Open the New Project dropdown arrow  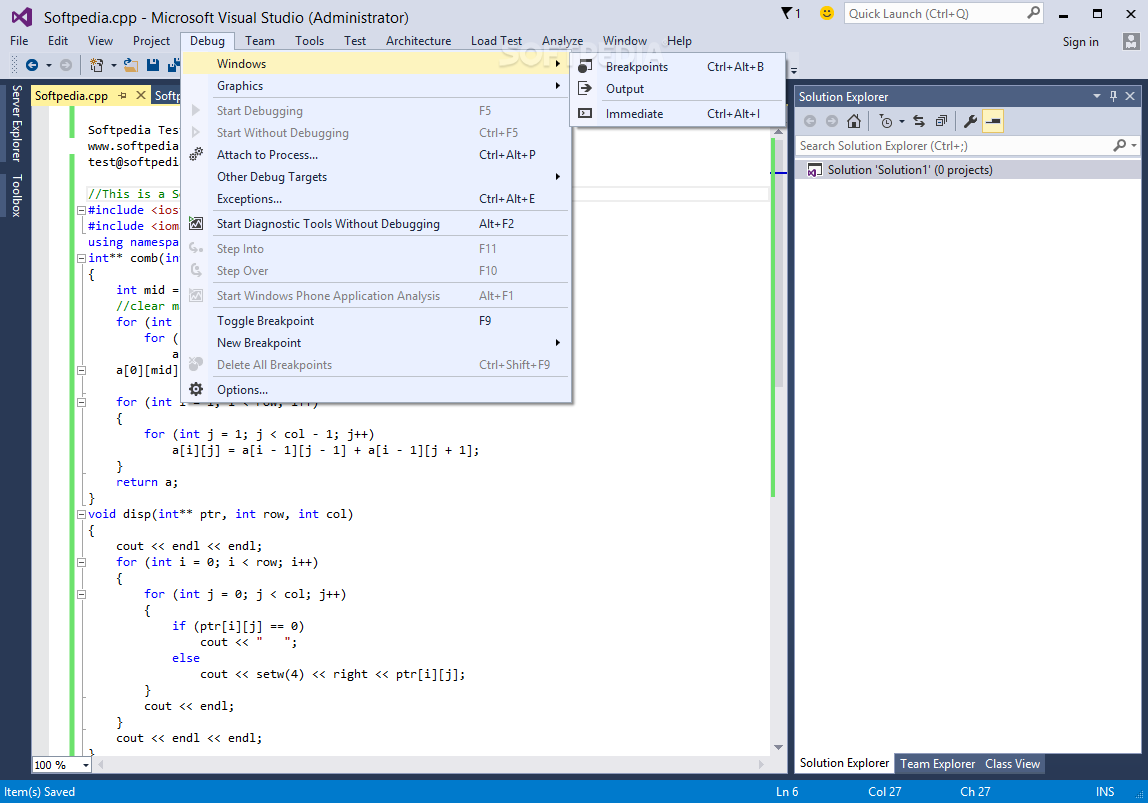click(113, 65)
